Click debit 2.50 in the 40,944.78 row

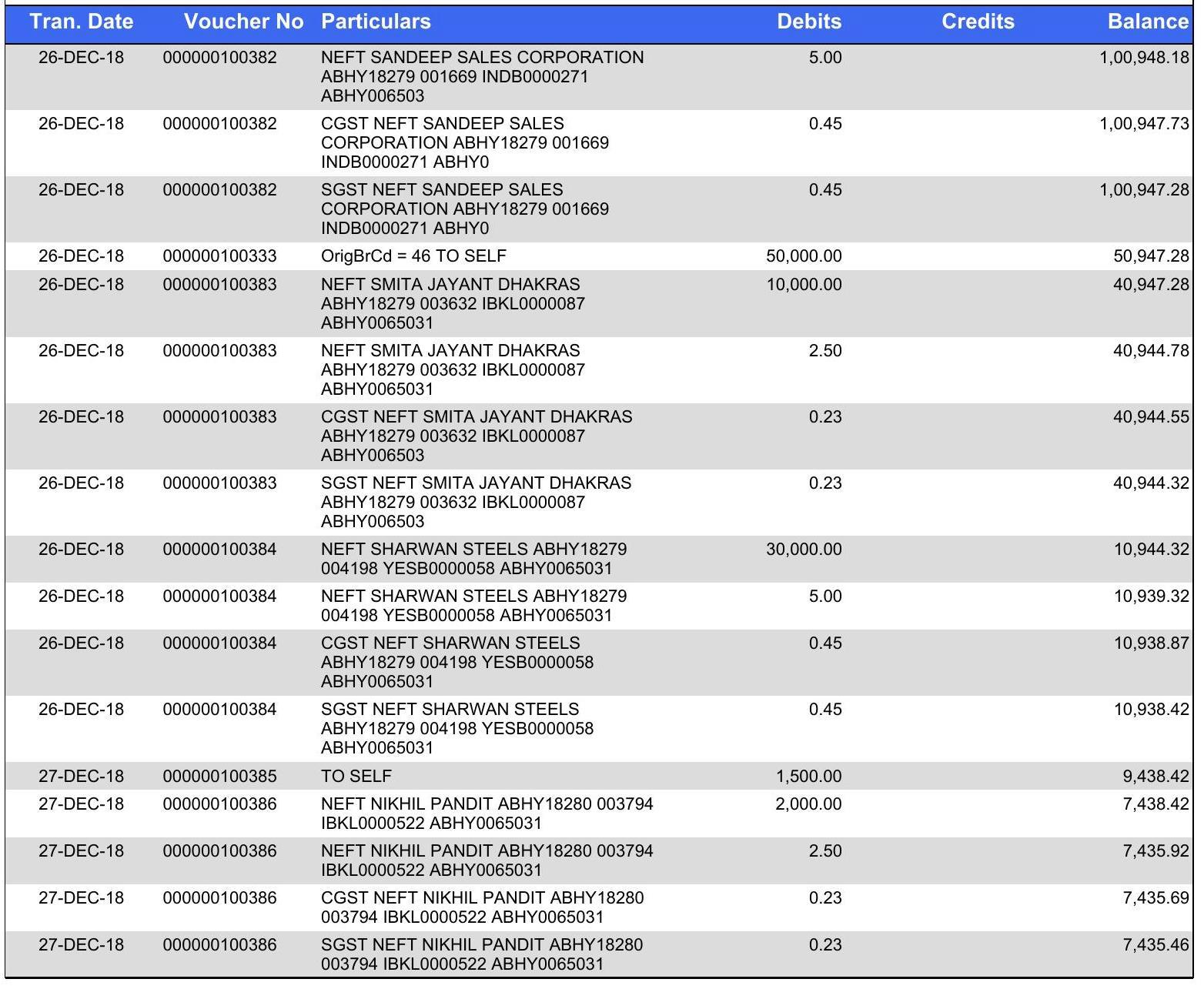point(825,351)
